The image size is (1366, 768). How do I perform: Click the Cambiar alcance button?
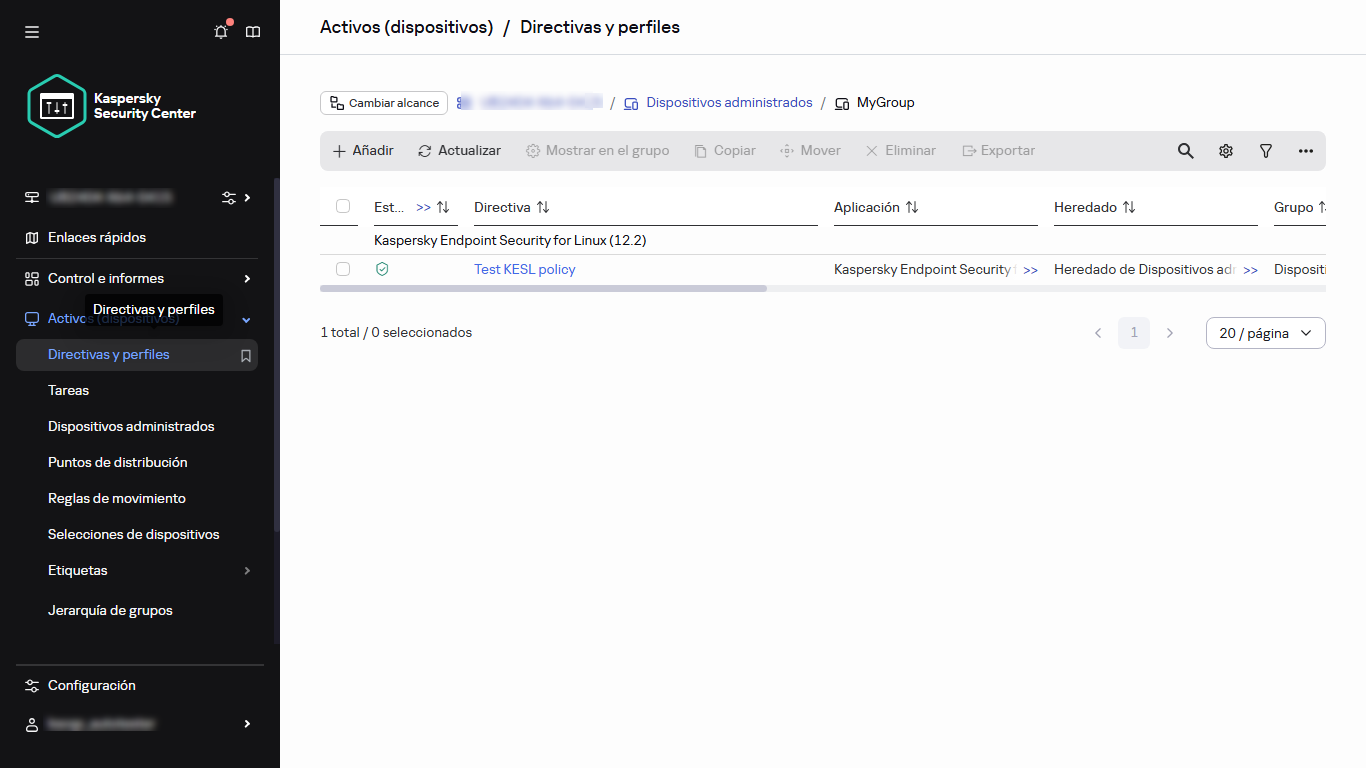[x=383, y=102]
